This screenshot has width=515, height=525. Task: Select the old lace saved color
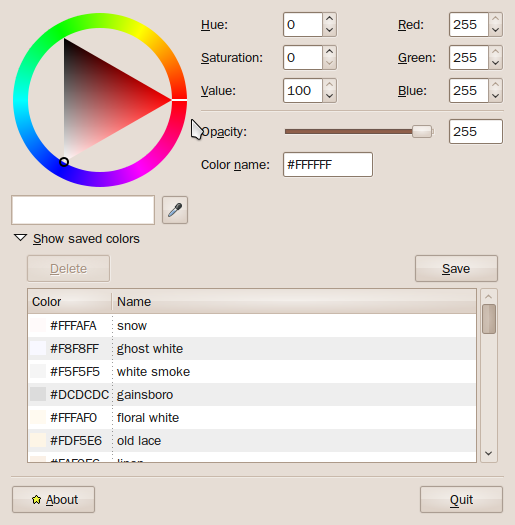pyautogui.click(x=252, y=441)
